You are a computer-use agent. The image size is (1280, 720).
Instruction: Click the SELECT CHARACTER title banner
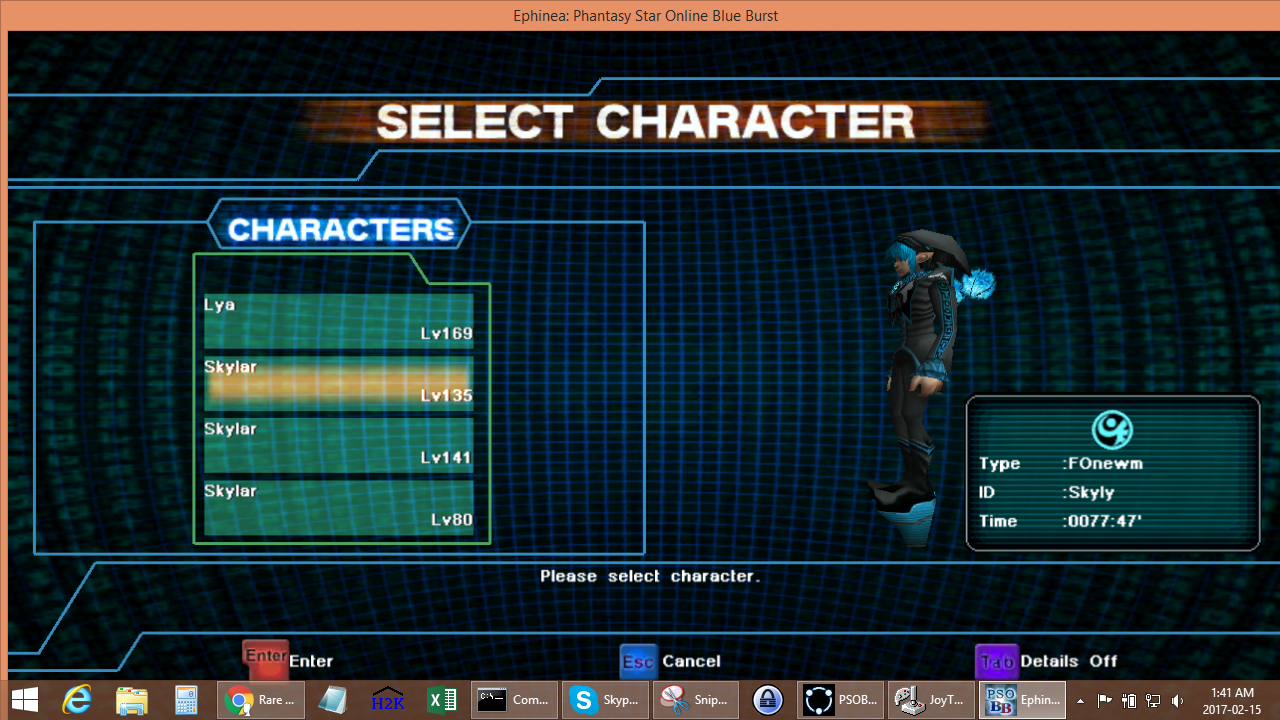(645, 121)
